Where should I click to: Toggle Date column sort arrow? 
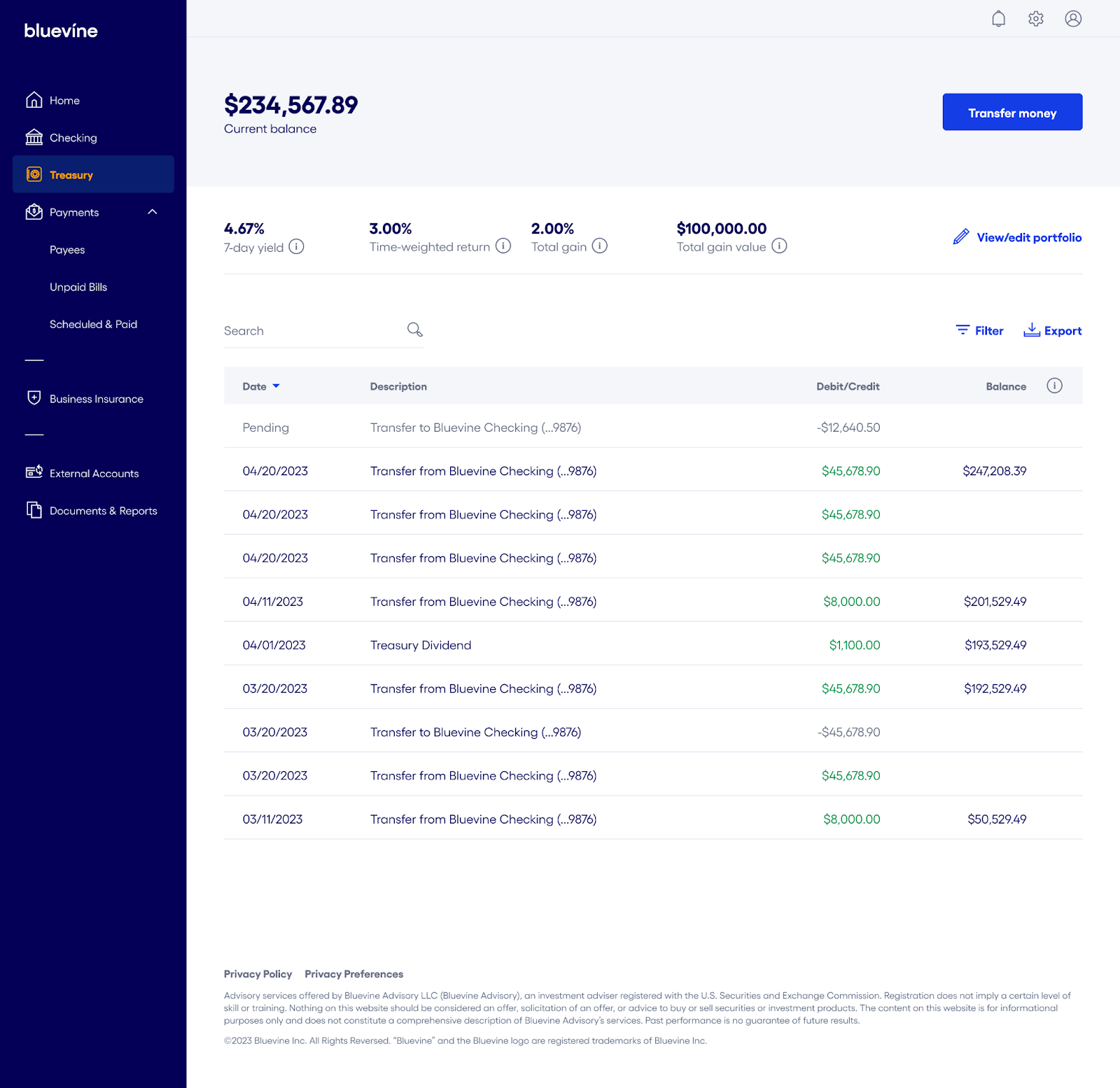pyautogui.click(x=276, y=386)
